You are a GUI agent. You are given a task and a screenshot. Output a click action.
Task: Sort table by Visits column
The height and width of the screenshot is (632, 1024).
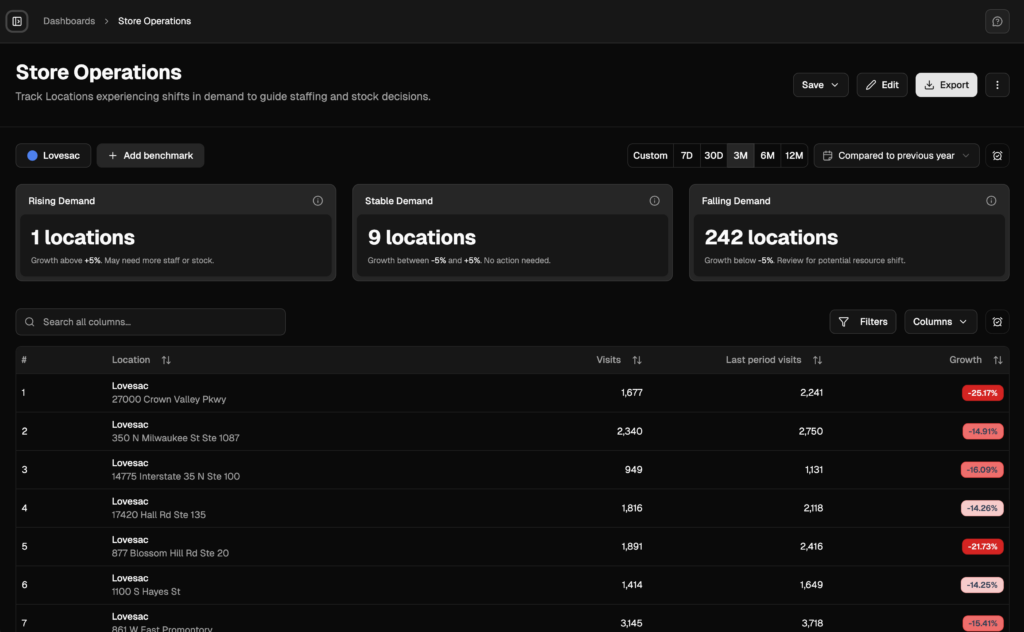pos(637,360)
